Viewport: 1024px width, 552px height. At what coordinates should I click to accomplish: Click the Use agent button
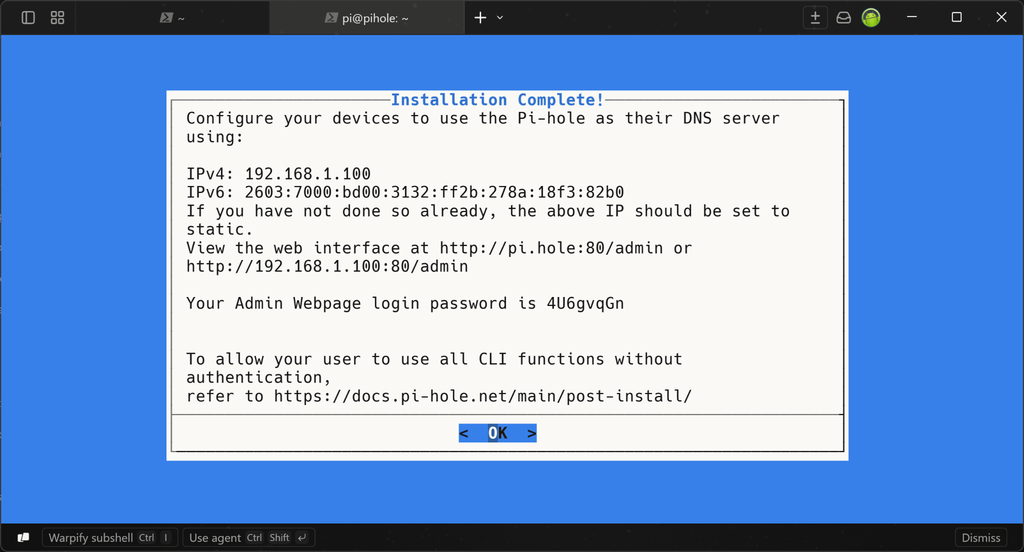[249, 538]
